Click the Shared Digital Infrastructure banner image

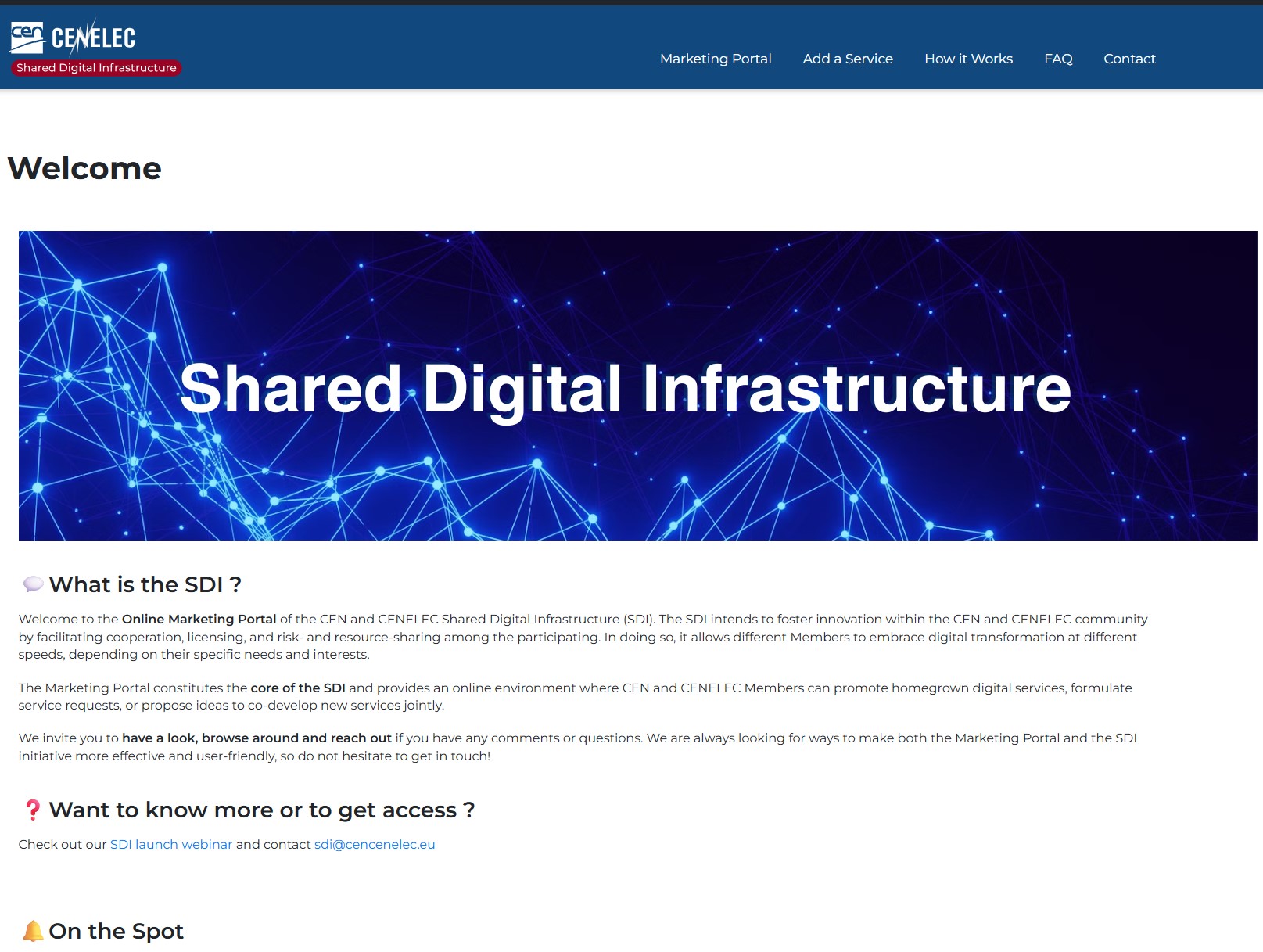637,385
